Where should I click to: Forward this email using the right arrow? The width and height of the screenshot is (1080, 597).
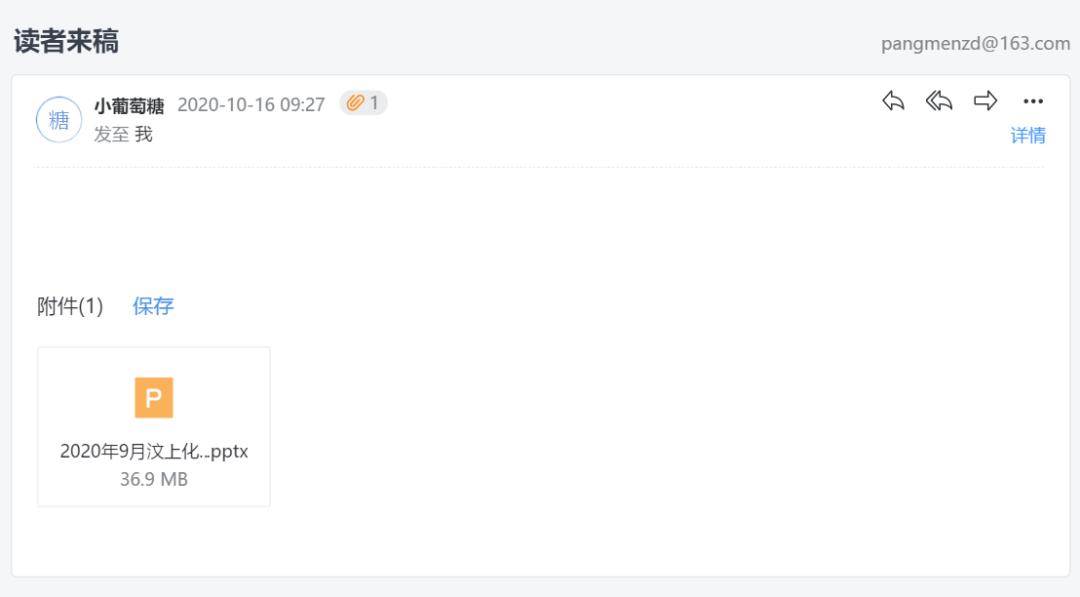coord(986,101)
